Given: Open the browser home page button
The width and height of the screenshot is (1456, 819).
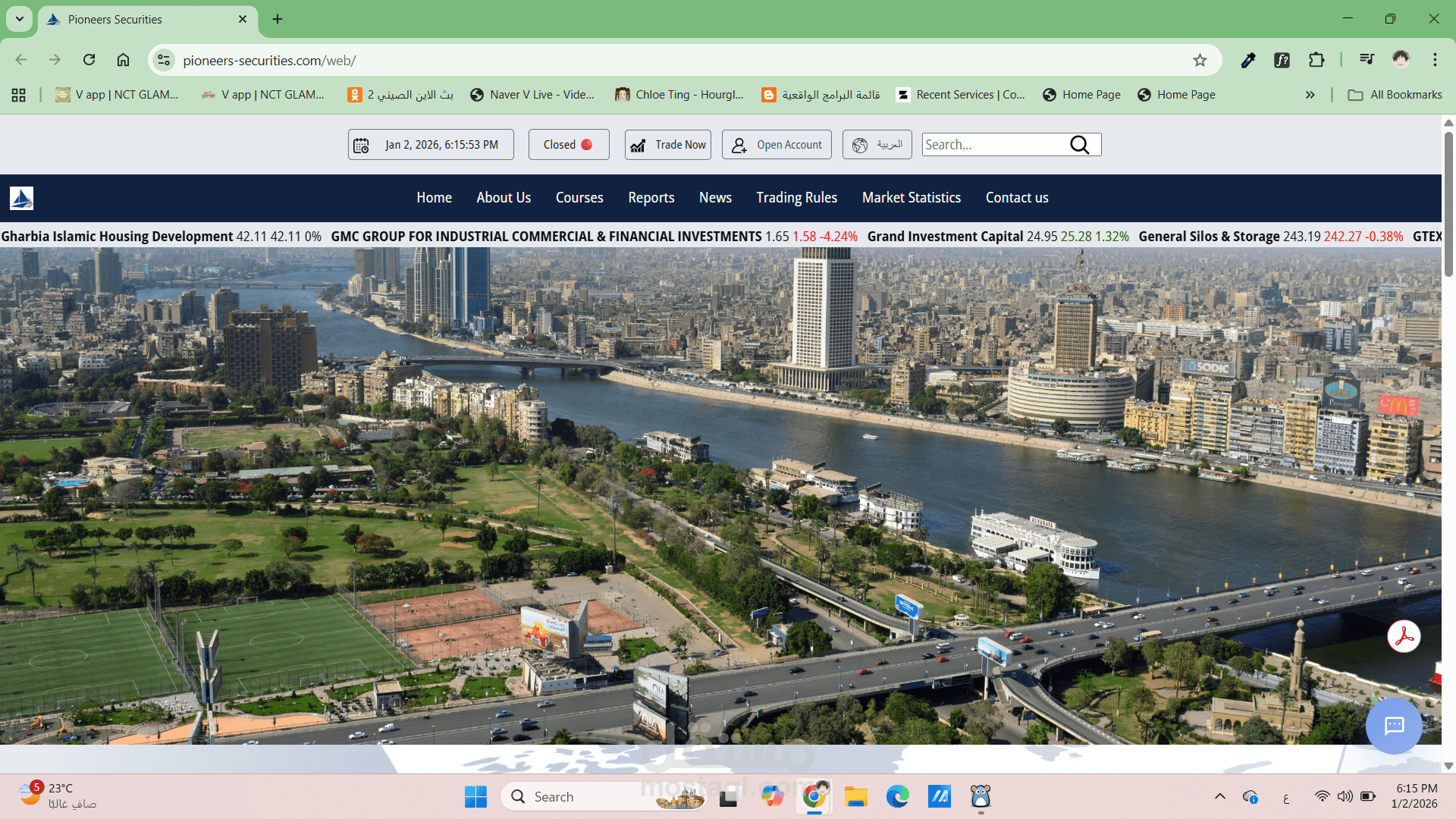Looking at the screenshot, I should click(x=123, y=60).
